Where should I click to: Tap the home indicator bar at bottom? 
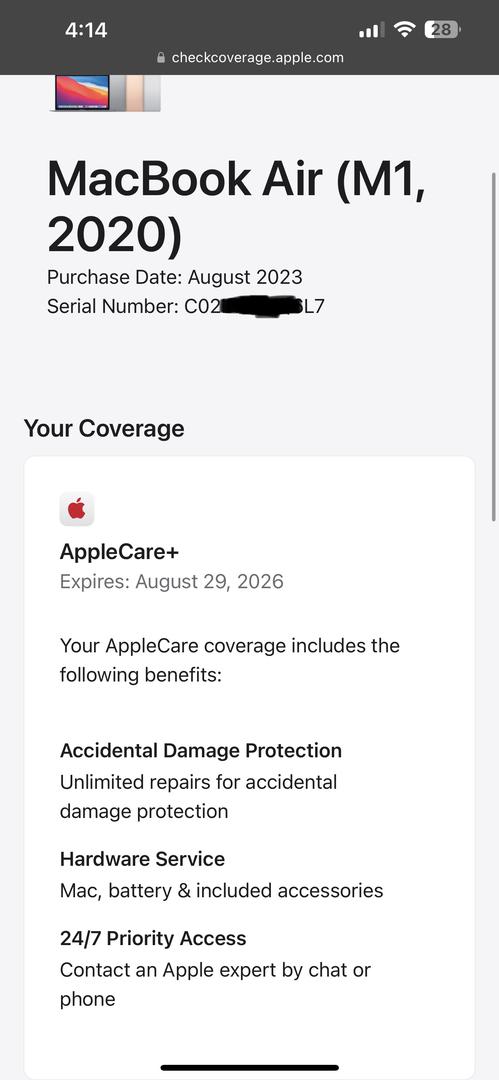pyautogui.click(x=250, y=1068)
